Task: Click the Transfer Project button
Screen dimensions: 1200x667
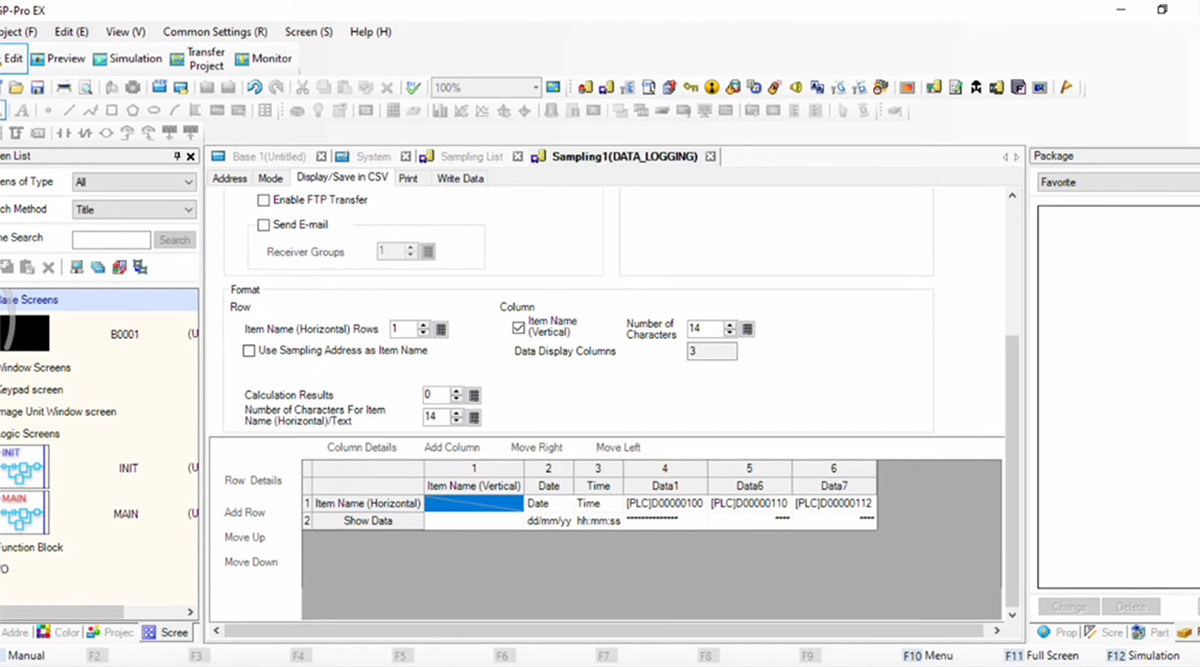Action: 198,59
